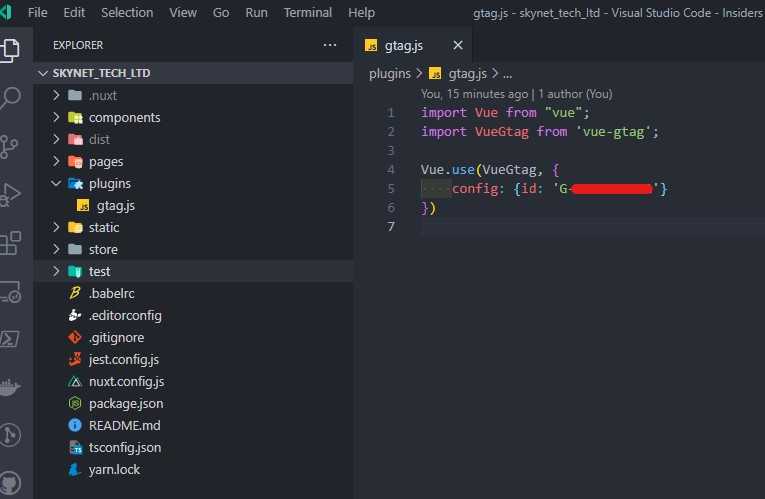765x499 pixels.
Task: Select the gtag.js editor tab
Action: point(414,45)
